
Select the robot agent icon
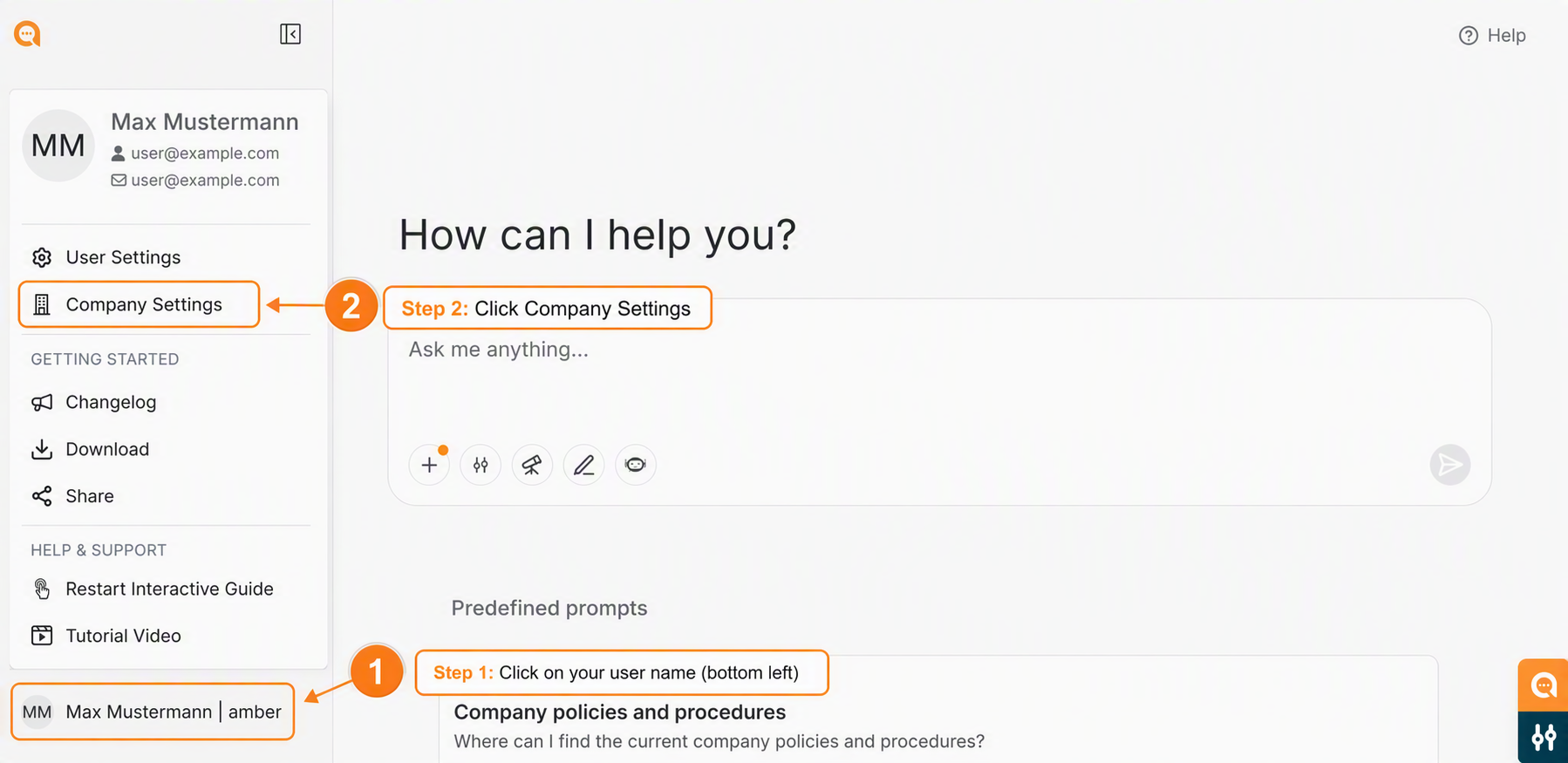636,465
